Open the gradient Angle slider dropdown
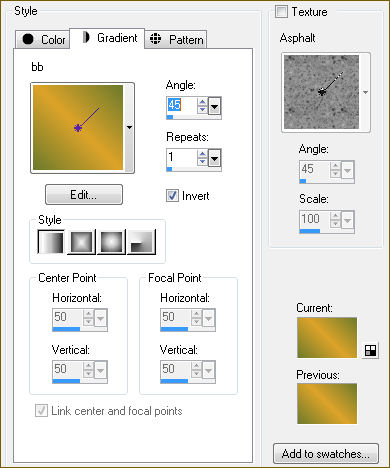Image resolution: width=390 pixels, height=468 pixels. point(214,107)
